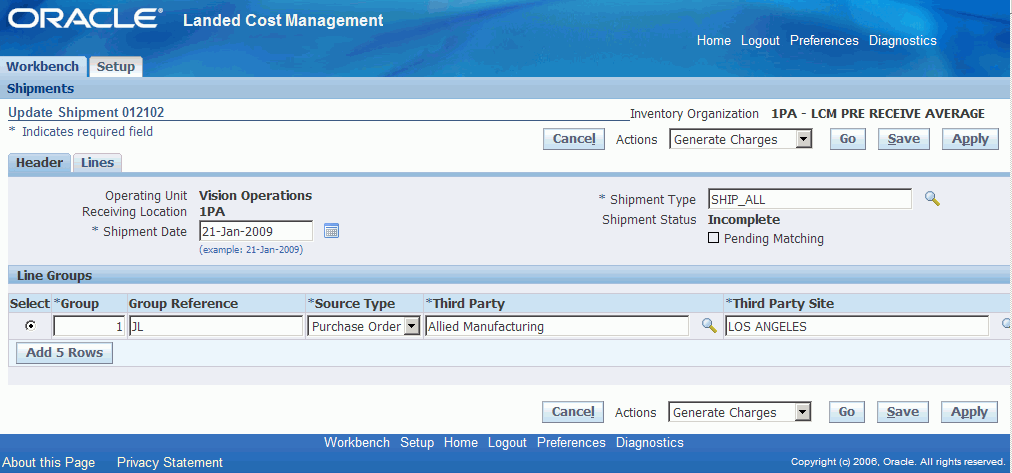Open the Privacy Statement link
This screenshot has width=1012, height=473.
pyautogui.click(x=170, y=463)
